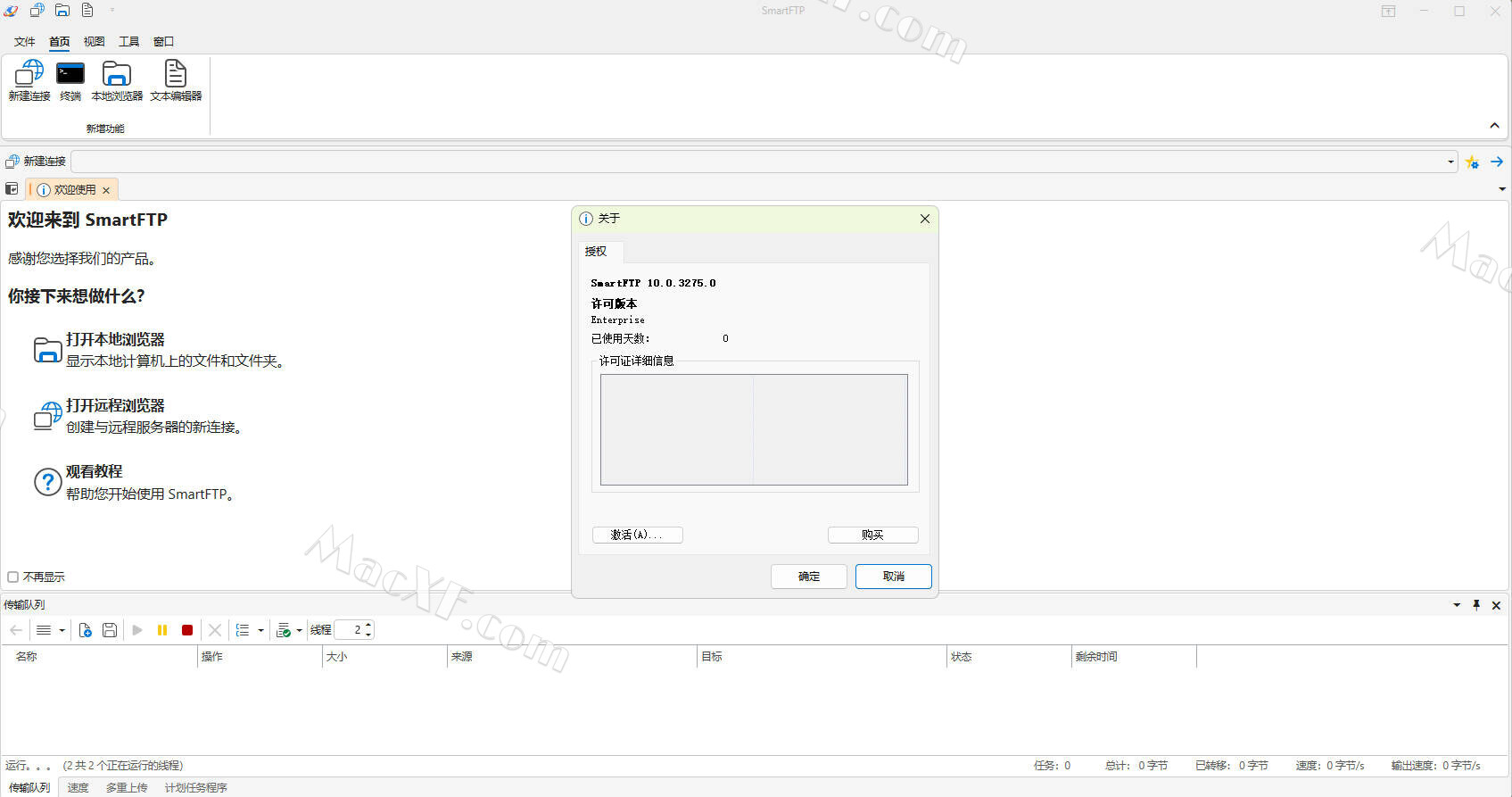Viewport: 1512px width, 797px height.
Task: Open the View (视图) ribbon tab
Action: 95,42
